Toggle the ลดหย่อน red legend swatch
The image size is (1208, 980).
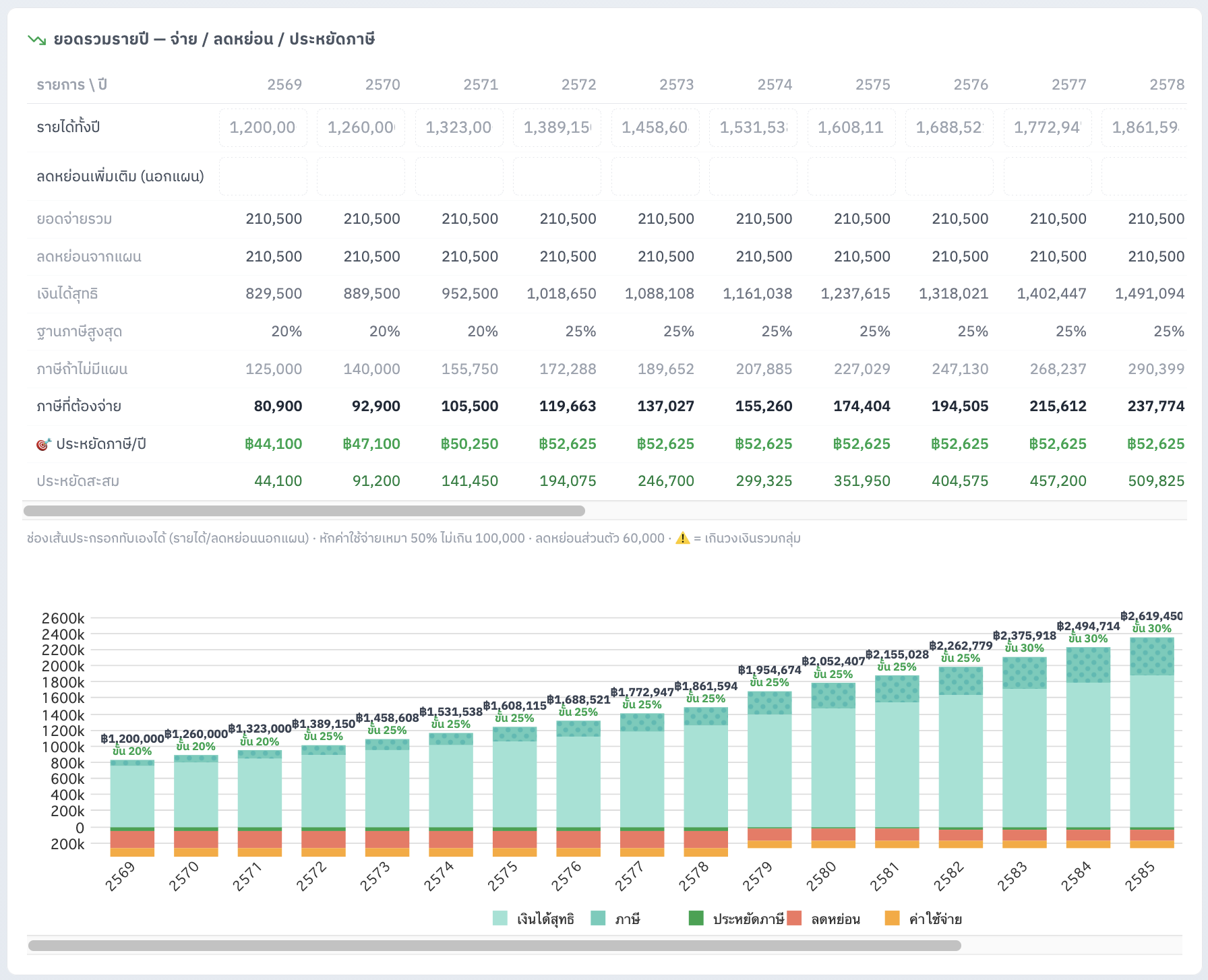(794, 918)
